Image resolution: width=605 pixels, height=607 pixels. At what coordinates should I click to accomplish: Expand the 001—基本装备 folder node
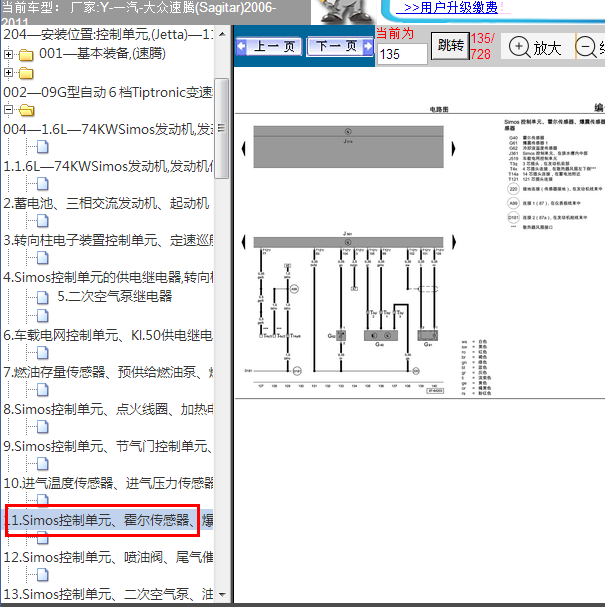click(x=8, y=54)
